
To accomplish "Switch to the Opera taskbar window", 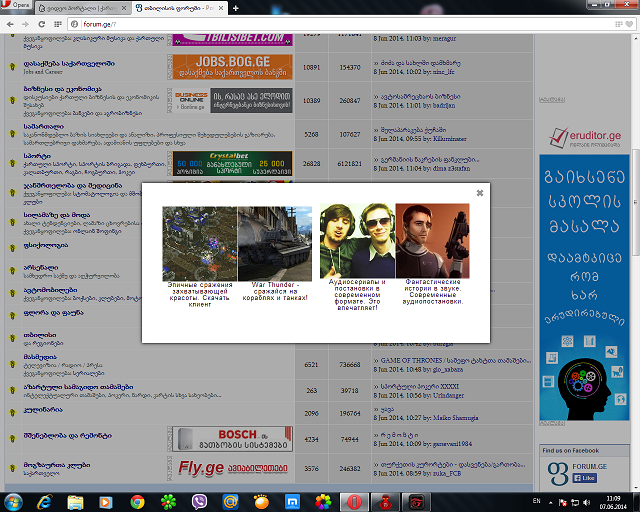I will click(354, 502).
